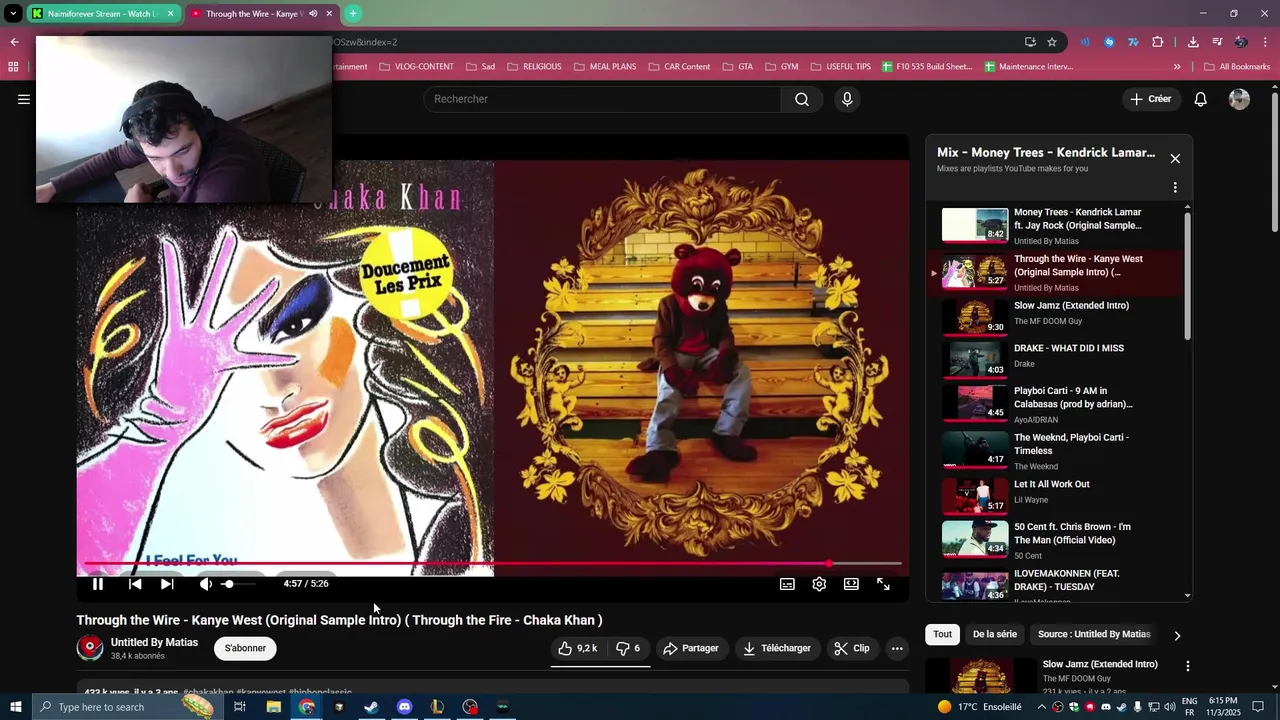Viewport: 1280px width, 720px height.
Task: Open the Shazam browser extension
Action: 1109,42
